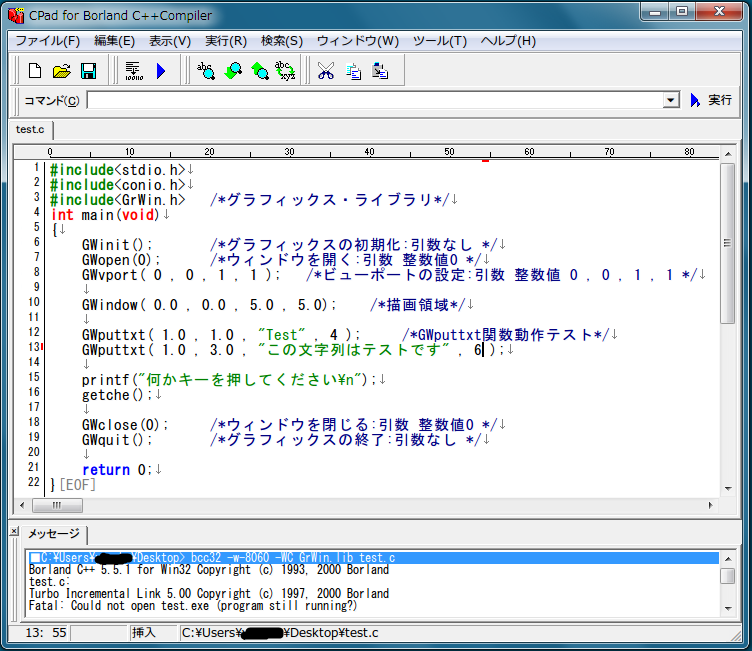Click the editor vertical scrollbar up arrow

[728, 154]
